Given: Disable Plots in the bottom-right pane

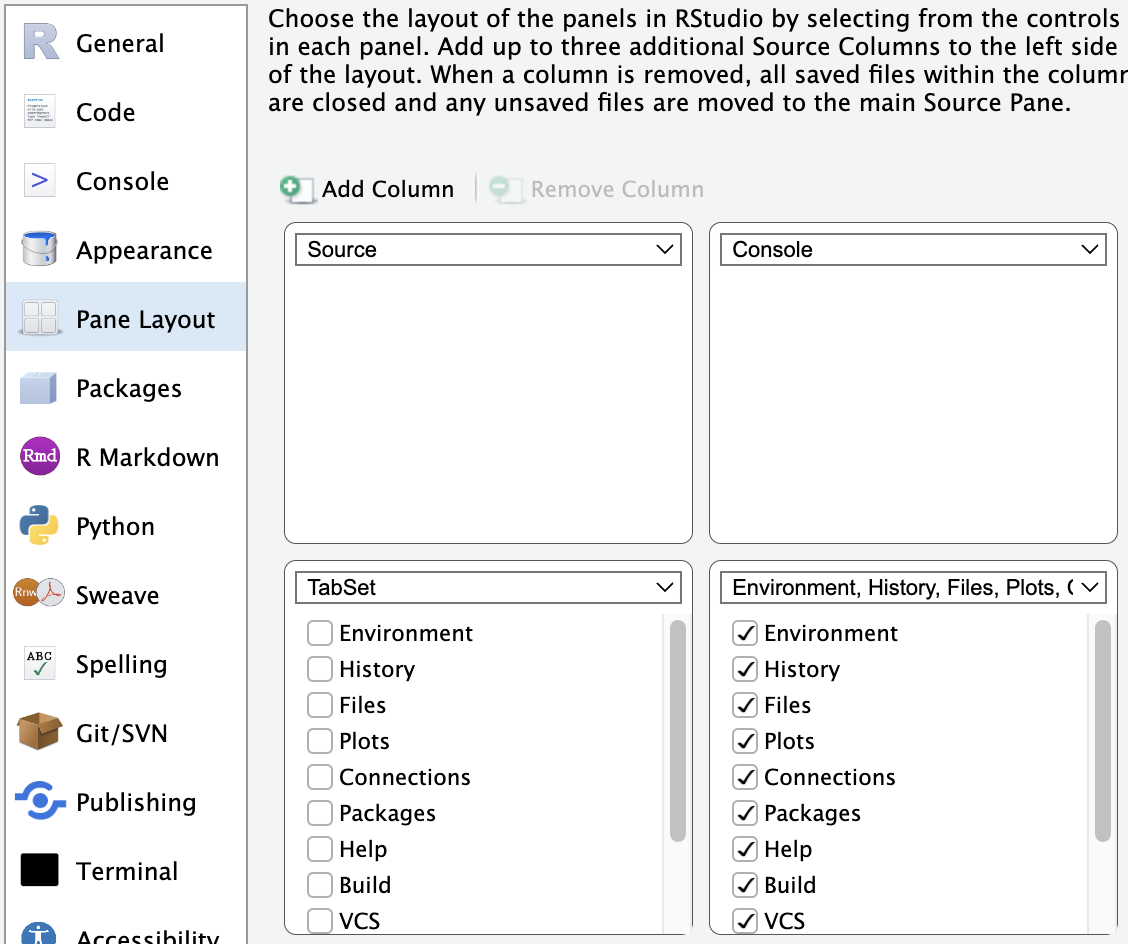Looking at the screenshot, I should pos(745,741).
